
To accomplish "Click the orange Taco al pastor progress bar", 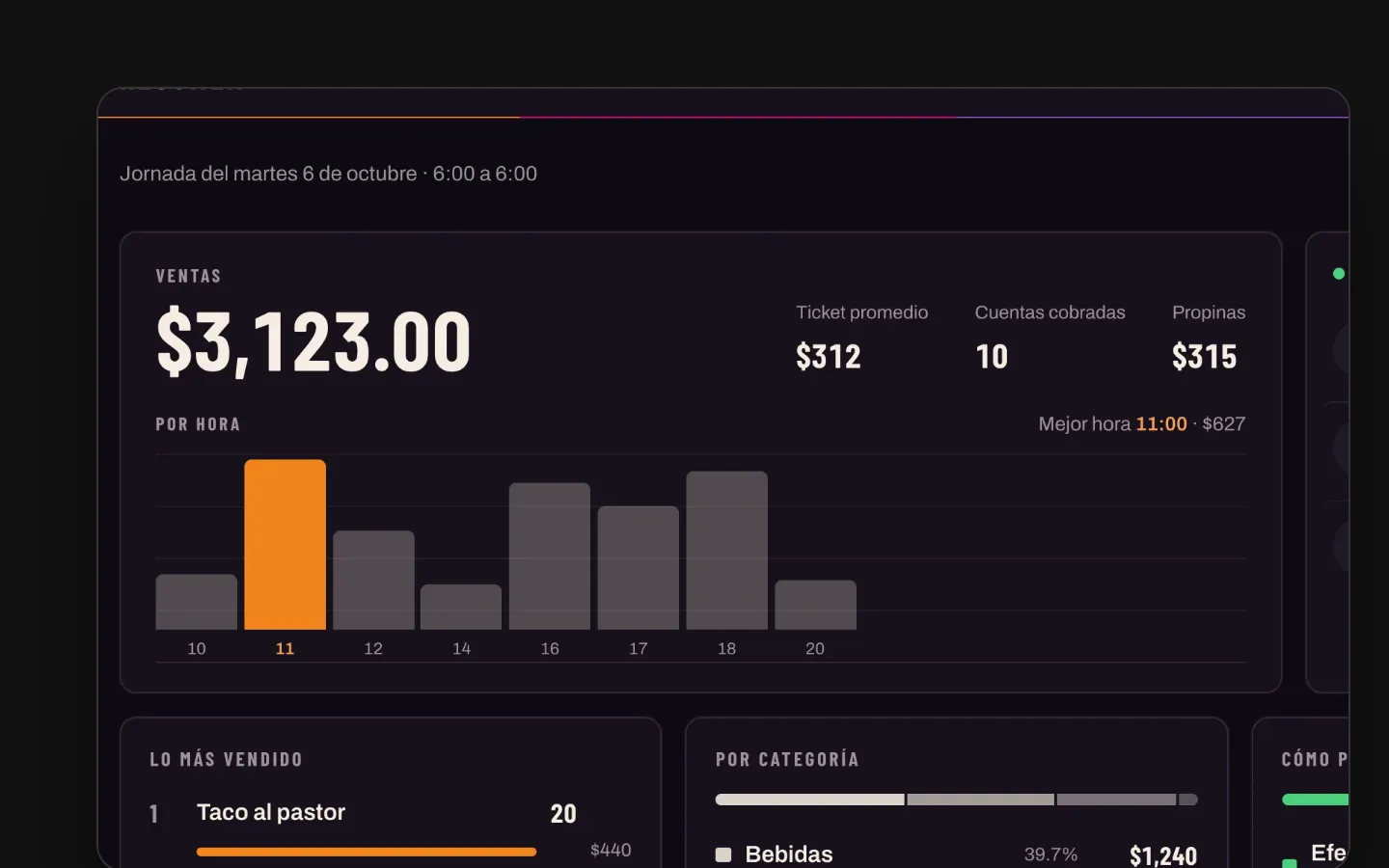I will pos(367,852).
